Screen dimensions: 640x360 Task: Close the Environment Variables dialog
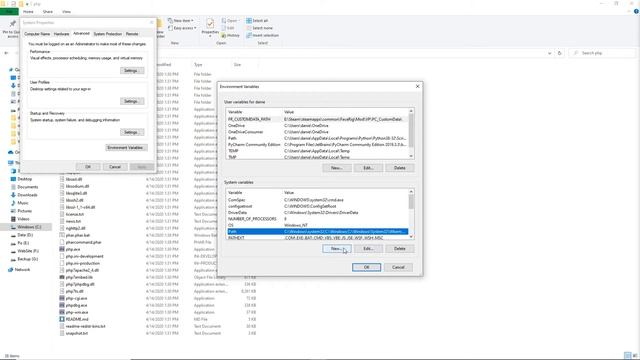pyautogui.click(x=417, y=87)
